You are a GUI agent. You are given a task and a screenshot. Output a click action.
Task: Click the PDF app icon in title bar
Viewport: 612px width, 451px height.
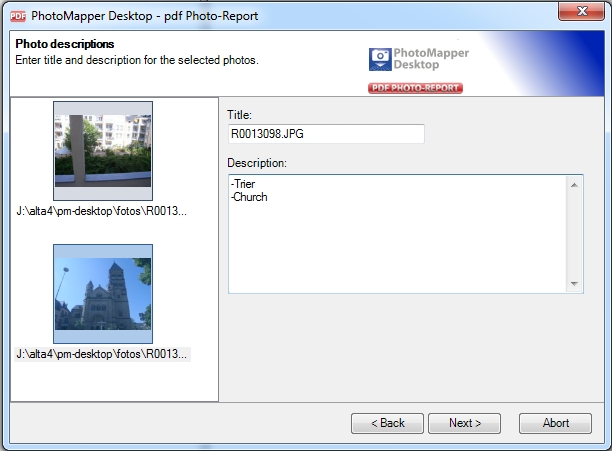(x=17, y=15)
